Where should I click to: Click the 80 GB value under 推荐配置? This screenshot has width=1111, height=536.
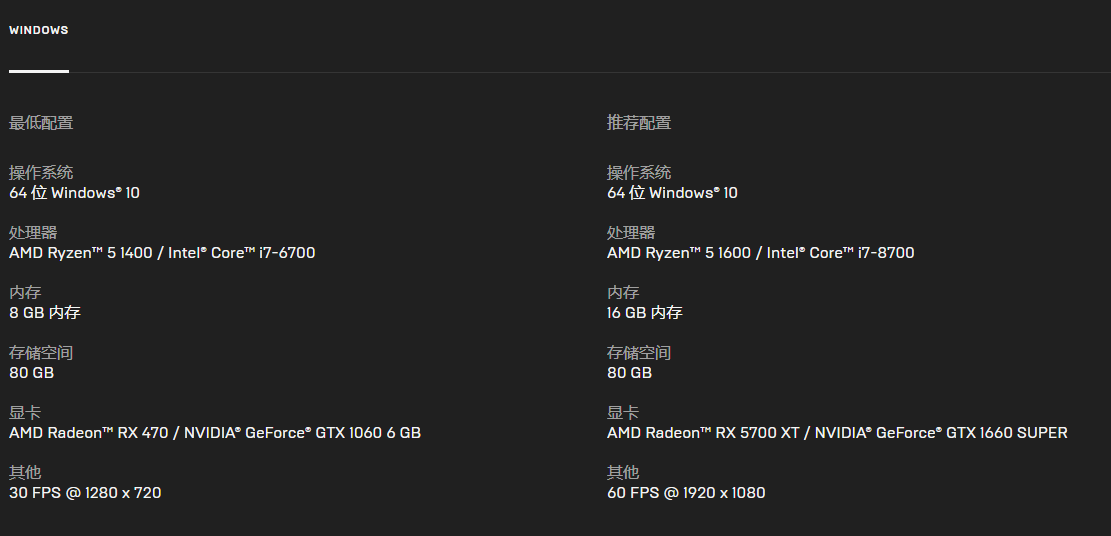(x=629, y=373)
